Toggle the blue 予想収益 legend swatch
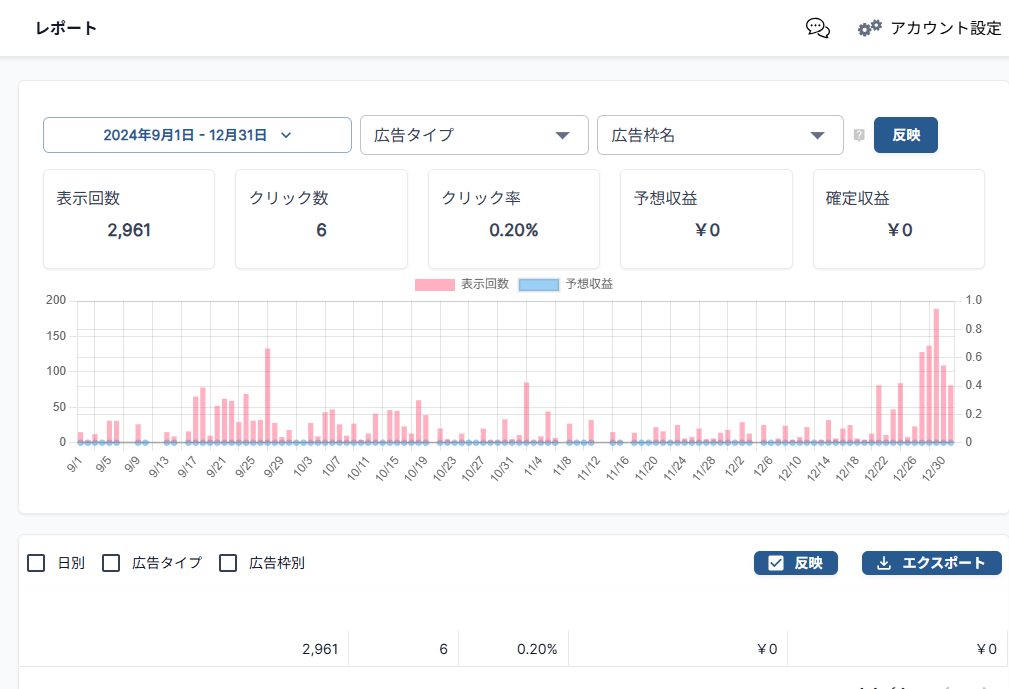This screenshot has width=1009, height=689. pyautogui.click(x=538, y=284)
